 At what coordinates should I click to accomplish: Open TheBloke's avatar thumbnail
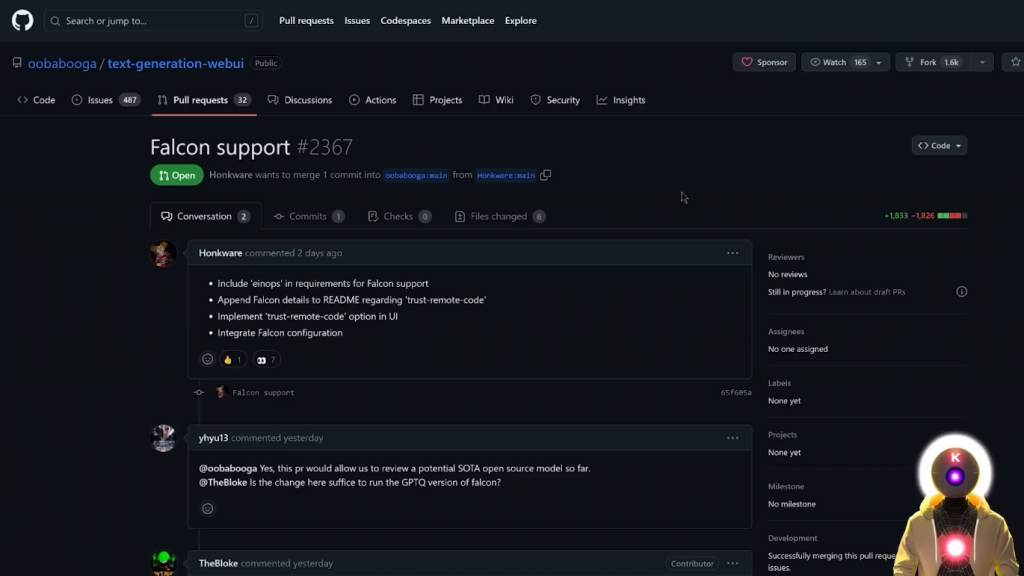click(163, 563)
